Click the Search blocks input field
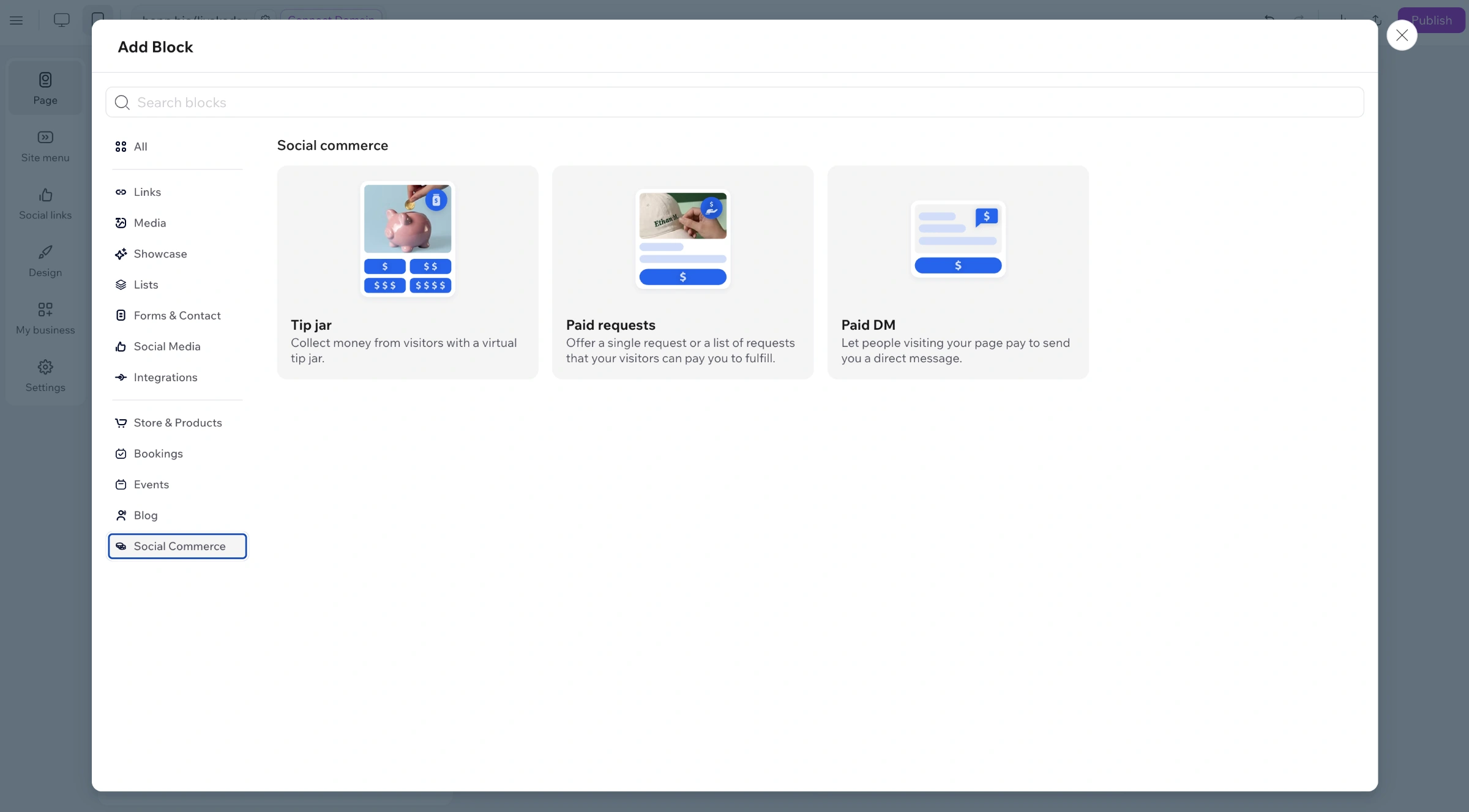The image size is (1469, 812). pyautogui.click(x=734, y=102)
